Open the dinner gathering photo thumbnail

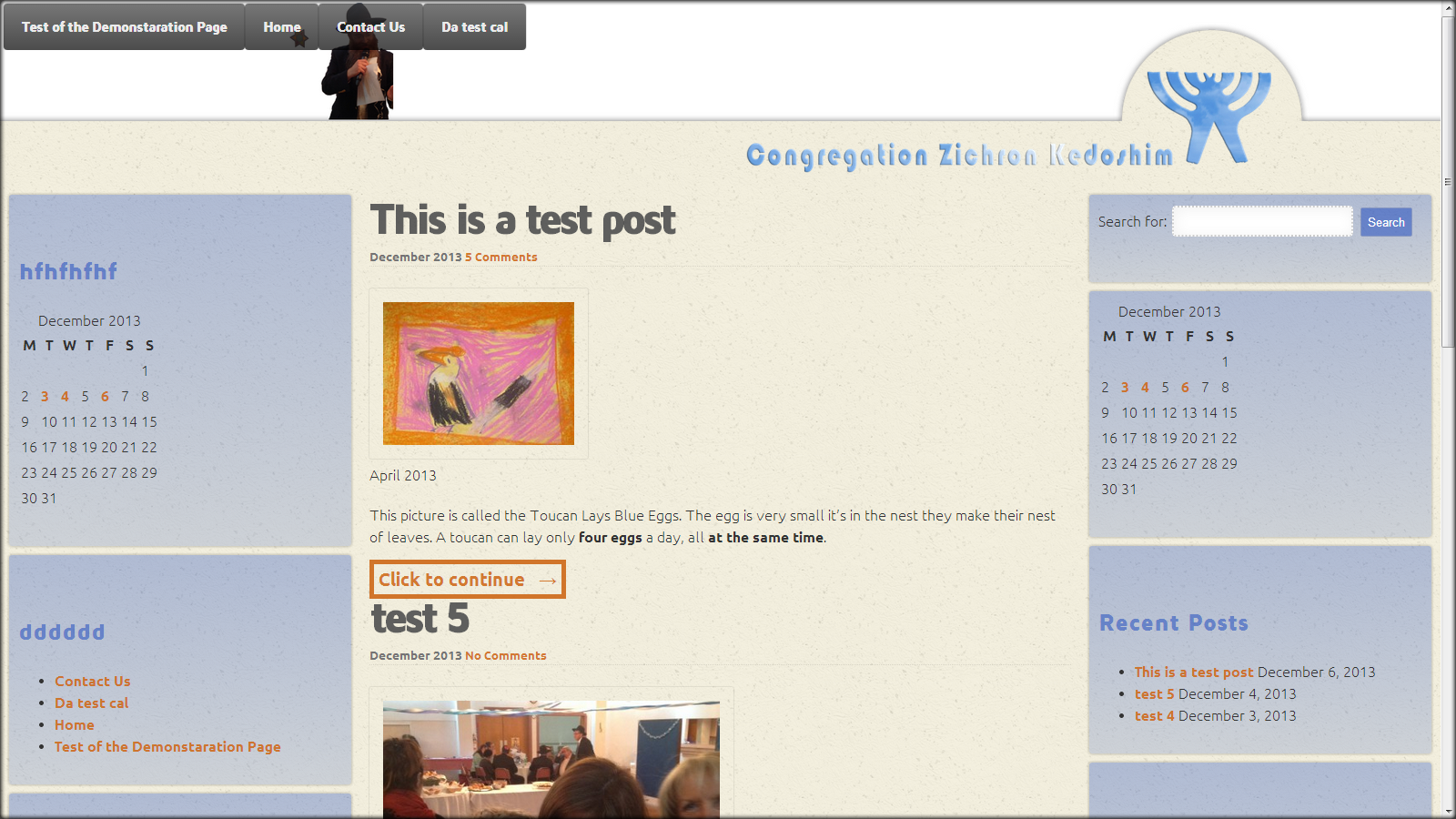[551, 759]
